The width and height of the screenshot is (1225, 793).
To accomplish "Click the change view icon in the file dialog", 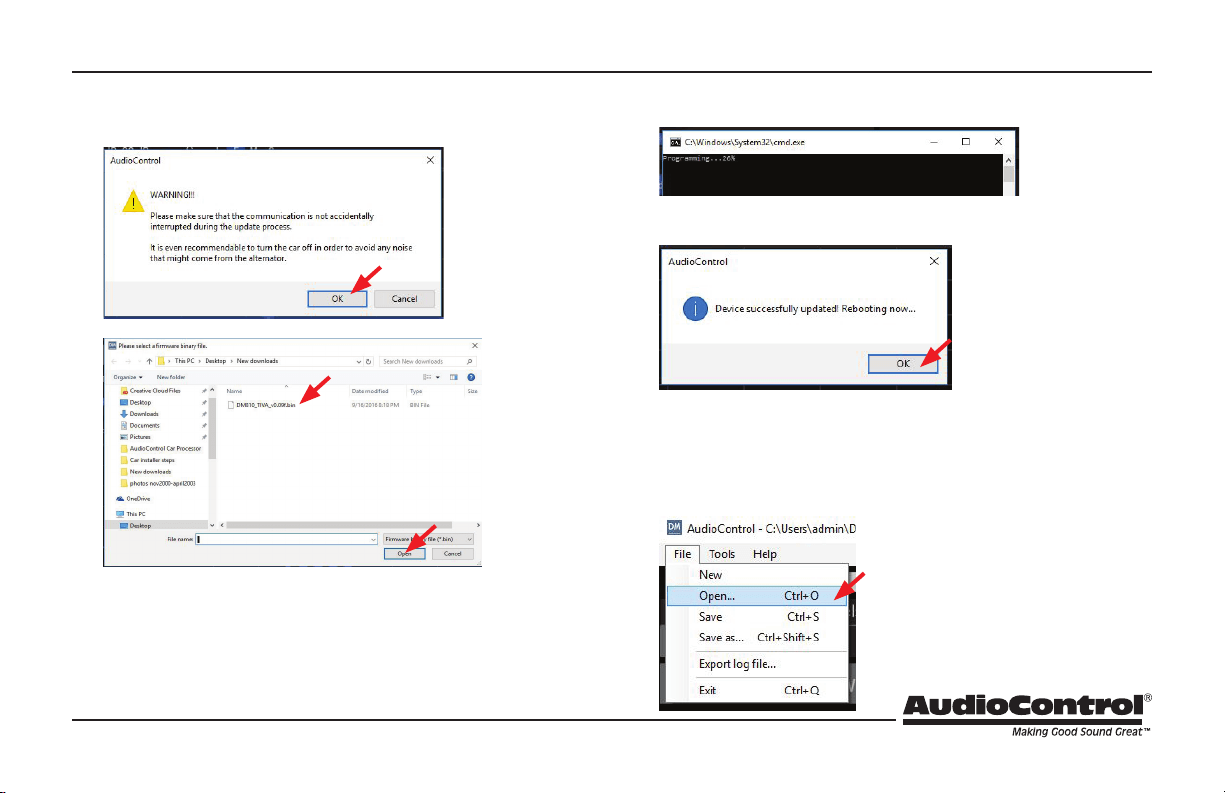I will click(427, 377).
